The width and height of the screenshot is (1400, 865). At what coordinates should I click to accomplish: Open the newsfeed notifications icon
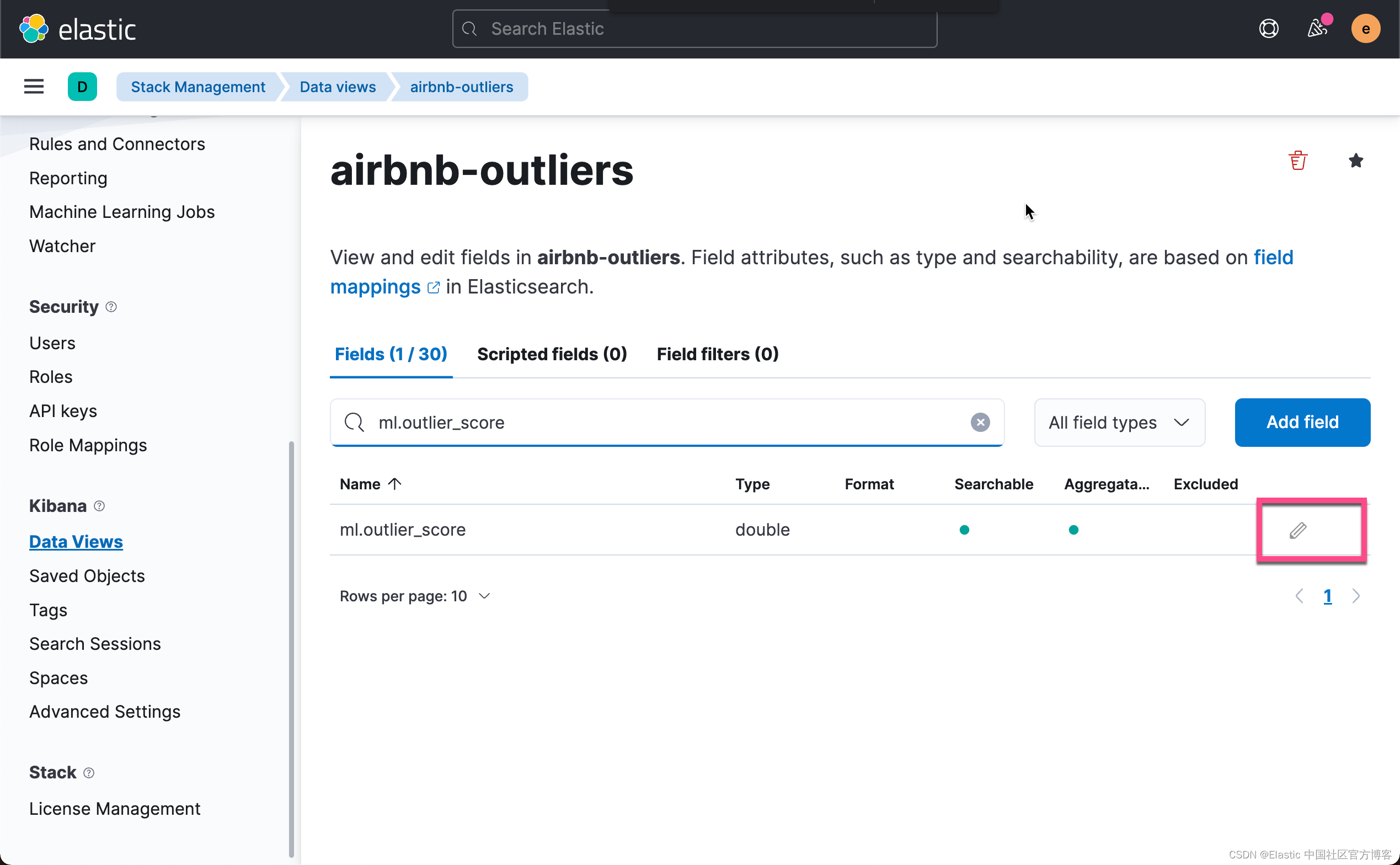tap(1318, 28)
